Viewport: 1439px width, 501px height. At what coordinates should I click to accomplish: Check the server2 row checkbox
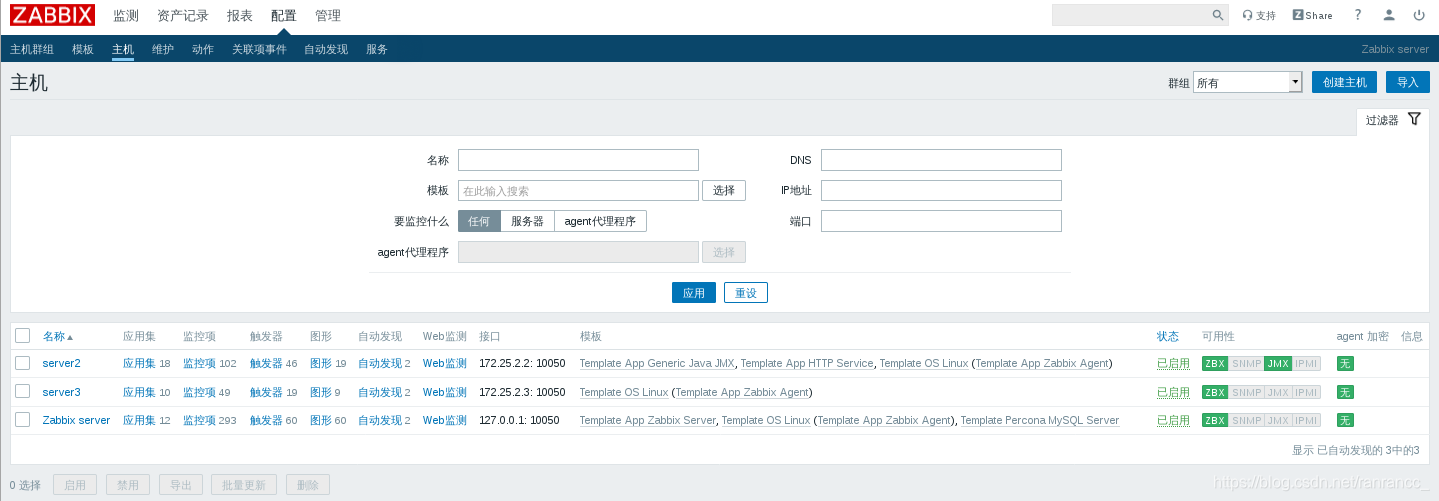click(x=23, y=363)
